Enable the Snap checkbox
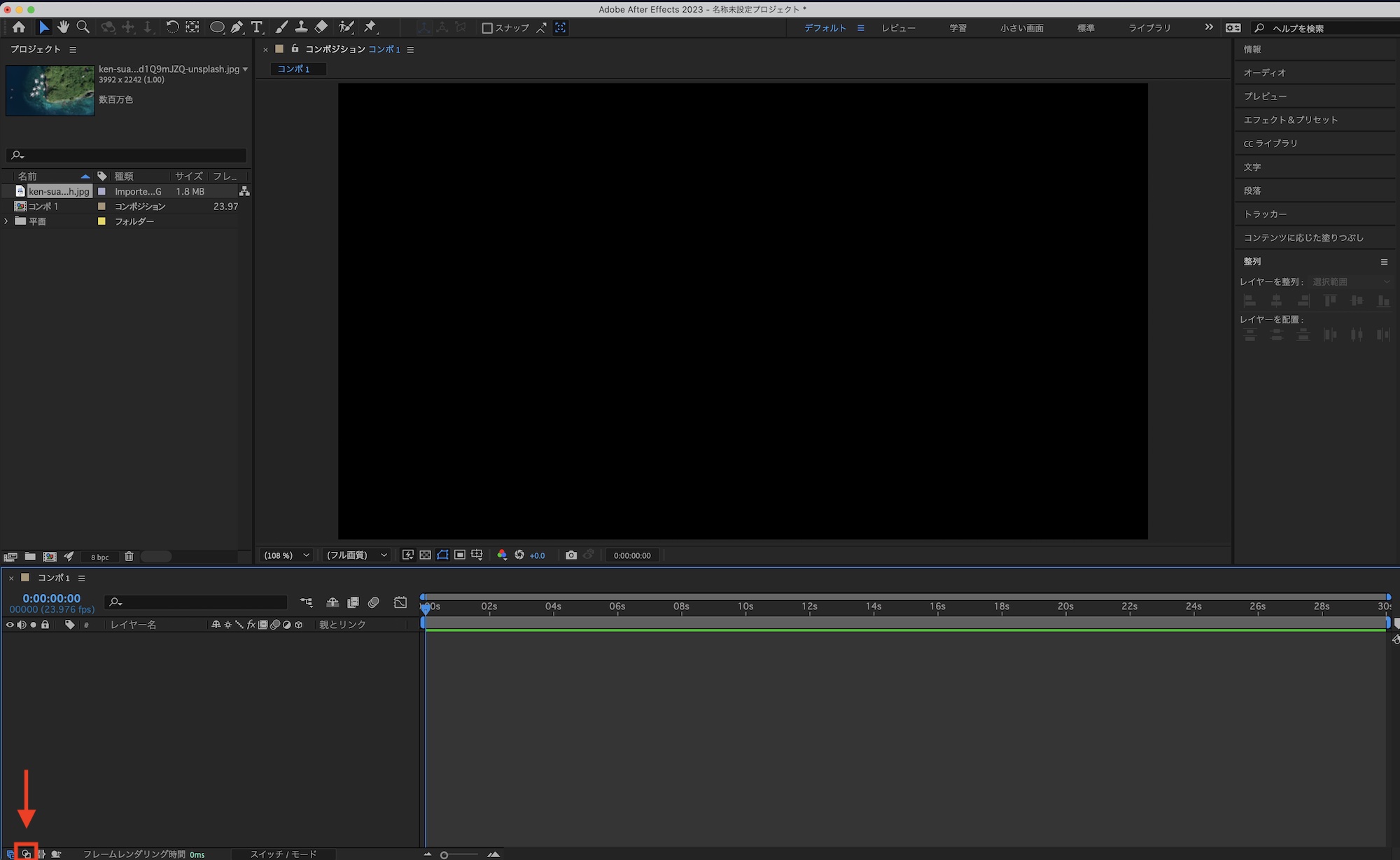 (487, 28)
